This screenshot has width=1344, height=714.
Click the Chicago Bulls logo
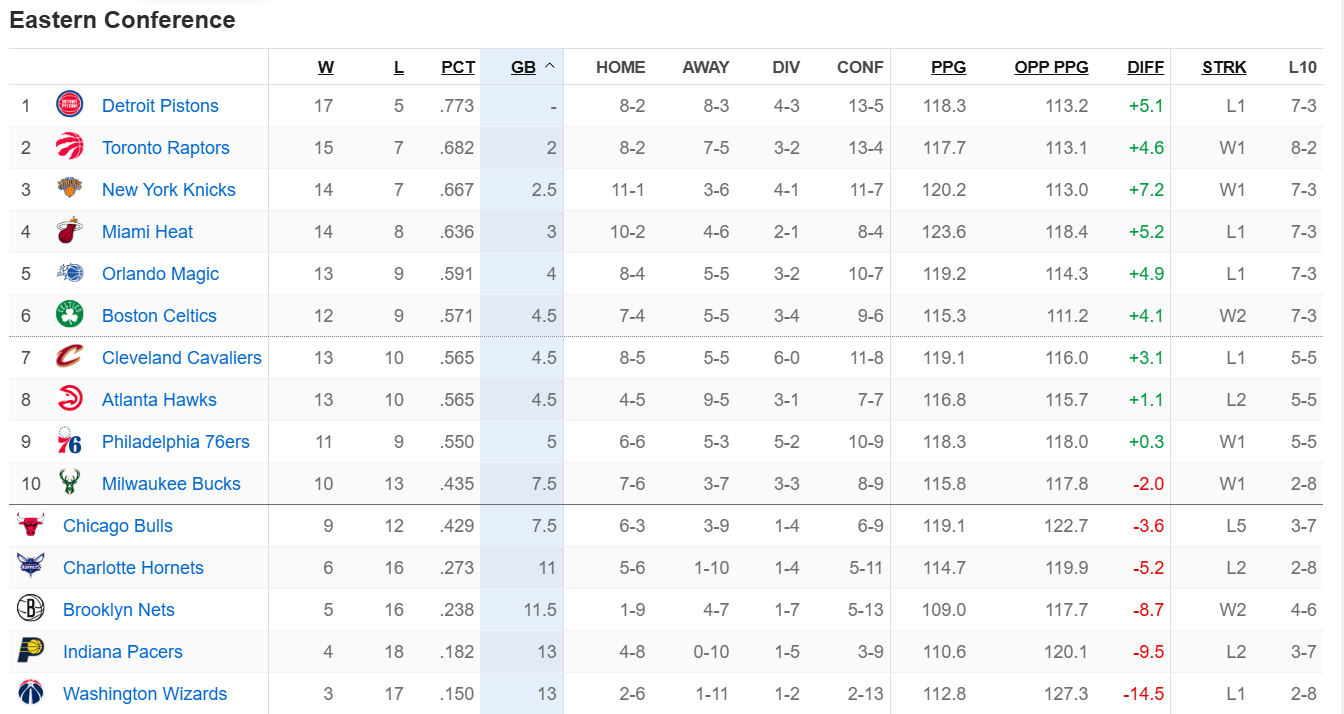[x=30, y=525]
